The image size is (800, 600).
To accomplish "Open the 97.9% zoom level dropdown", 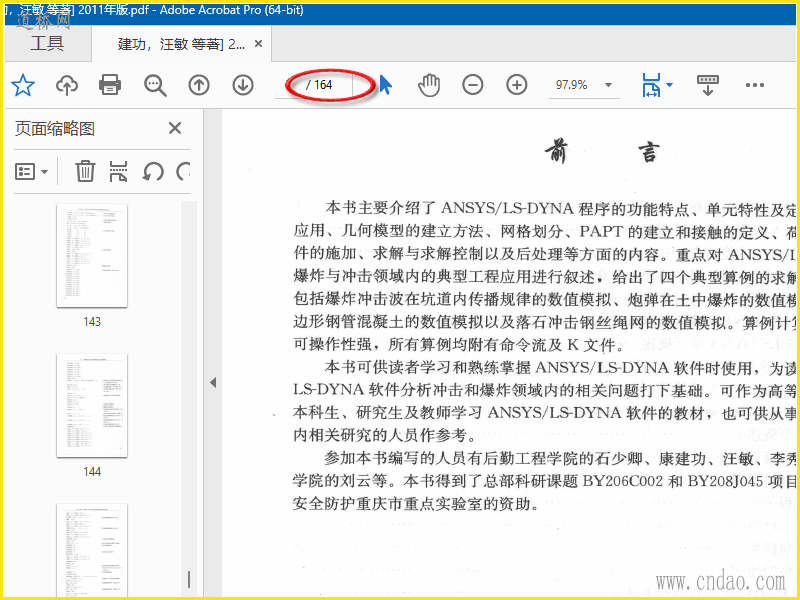I will click(x=608, y=85).
